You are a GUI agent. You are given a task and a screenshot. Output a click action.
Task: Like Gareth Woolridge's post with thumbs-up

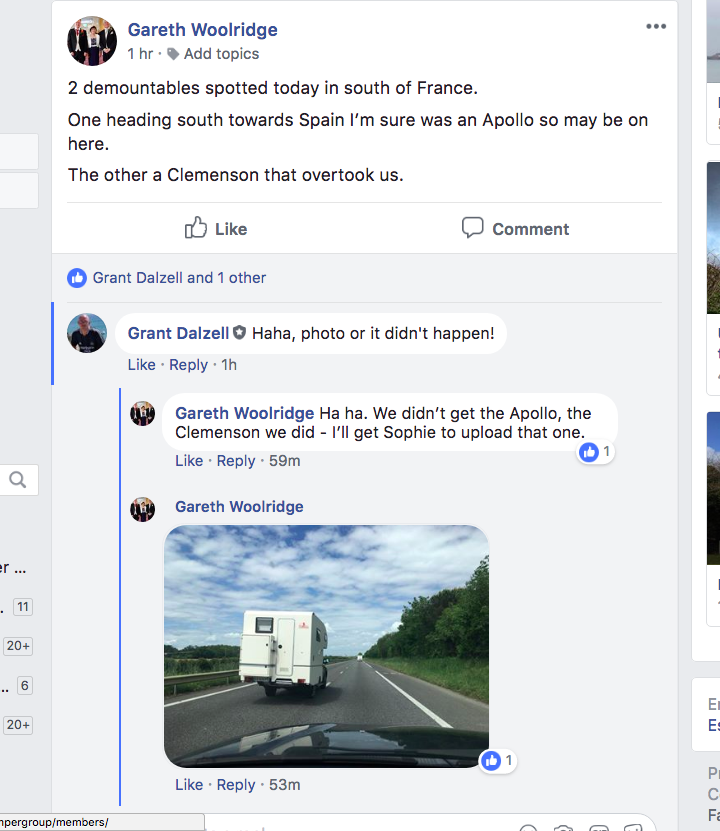click(x=216, y=229)
